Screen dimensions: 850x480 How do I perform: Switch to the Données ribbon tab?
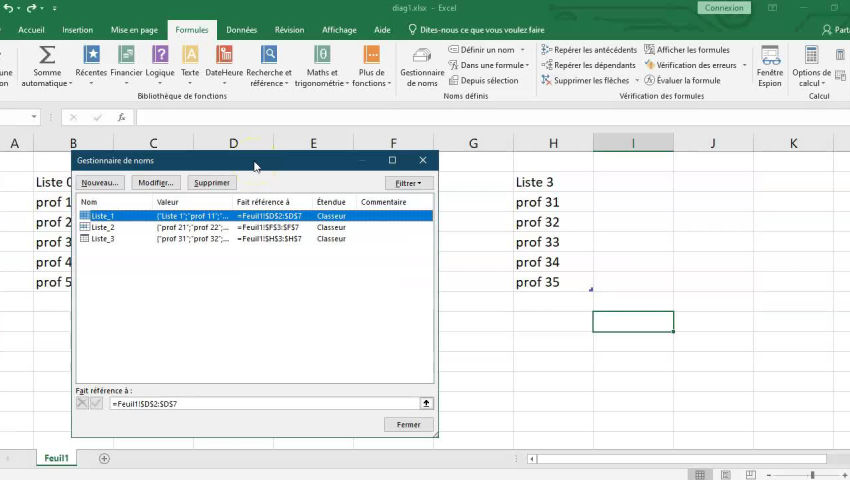click(241, 30)
